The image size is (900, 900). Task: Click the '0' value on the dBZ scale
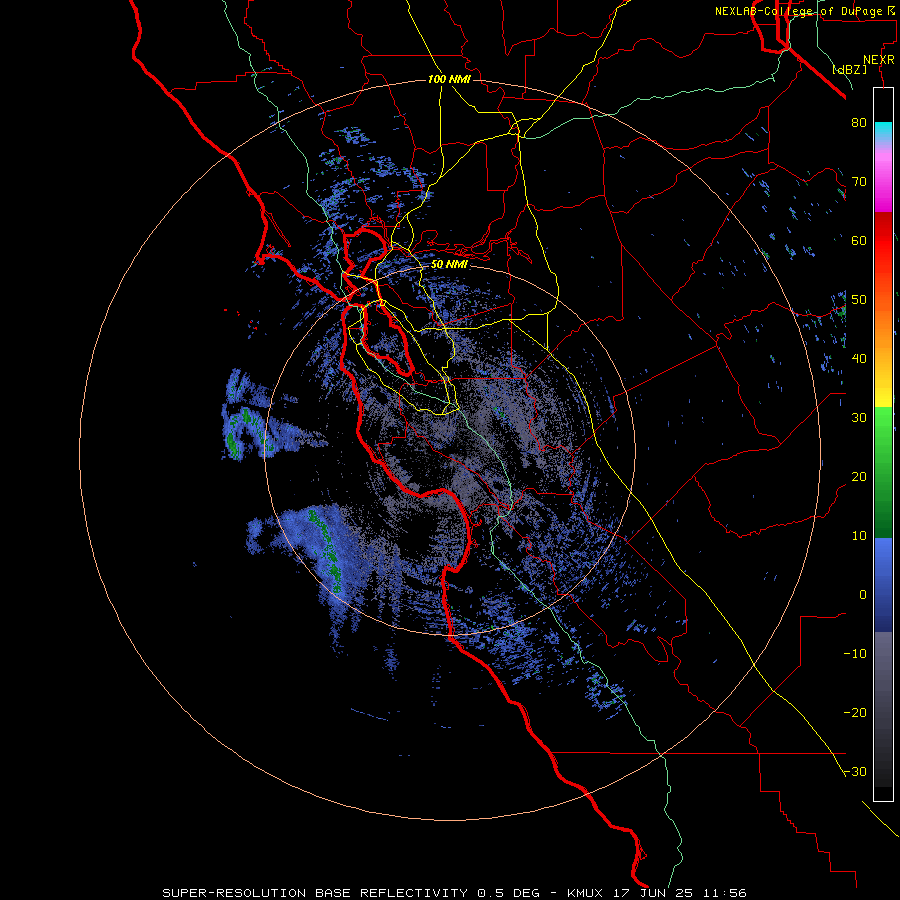tap(863, 595)
